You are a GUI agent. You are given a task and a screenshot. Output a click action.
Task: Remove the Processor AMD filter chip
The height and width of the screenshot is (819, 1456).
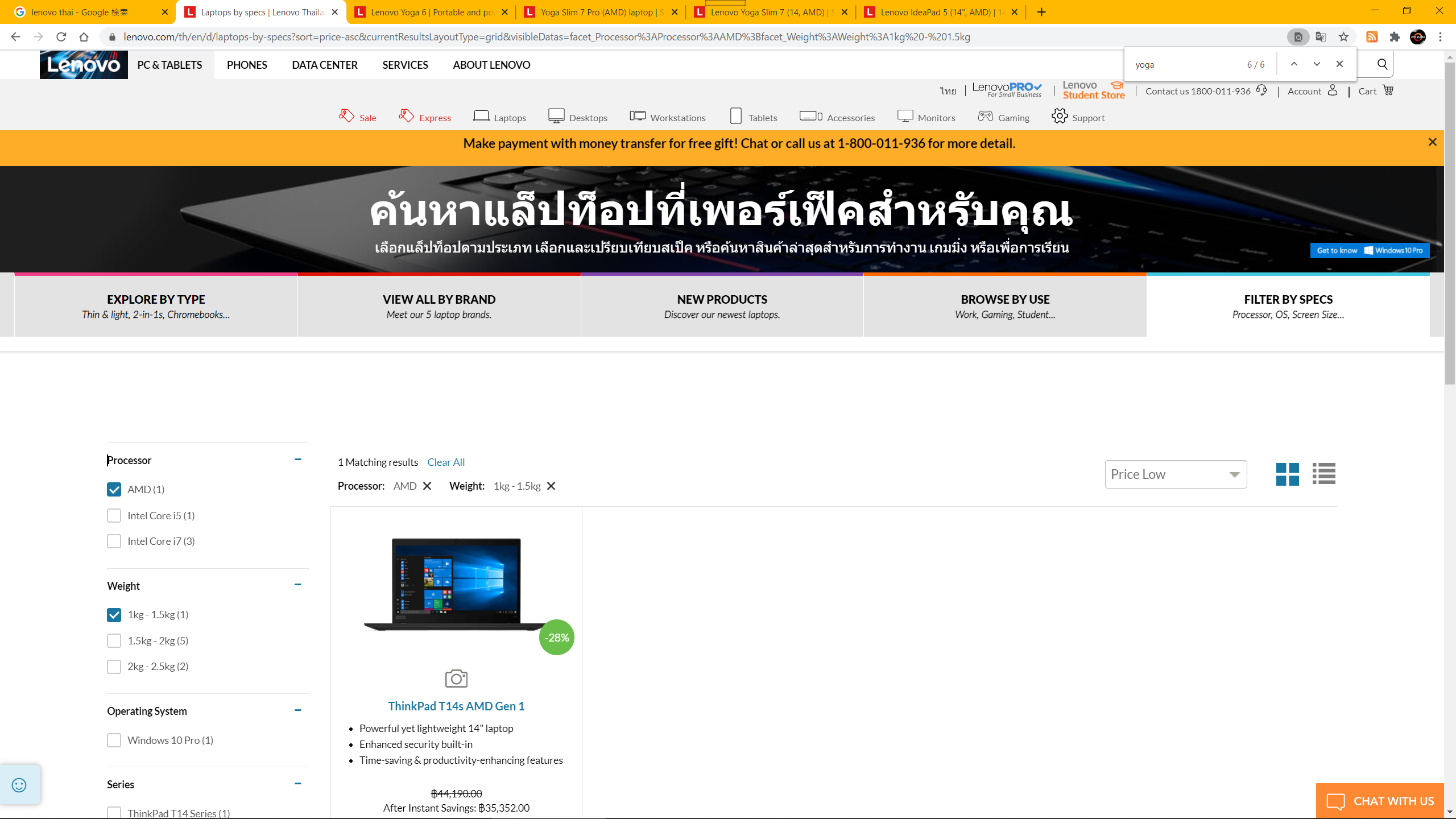427,486
